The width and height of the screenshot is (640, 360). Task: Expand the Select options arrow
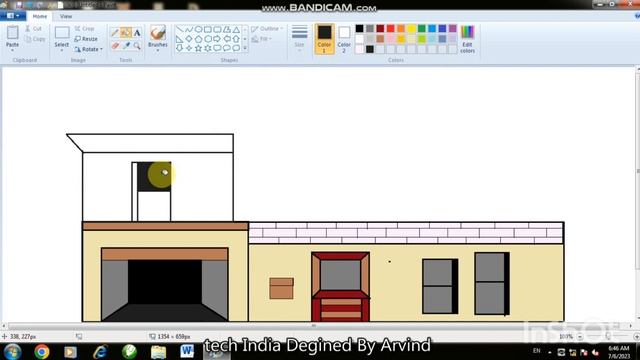pyautogui.click(x=62, y=50)
